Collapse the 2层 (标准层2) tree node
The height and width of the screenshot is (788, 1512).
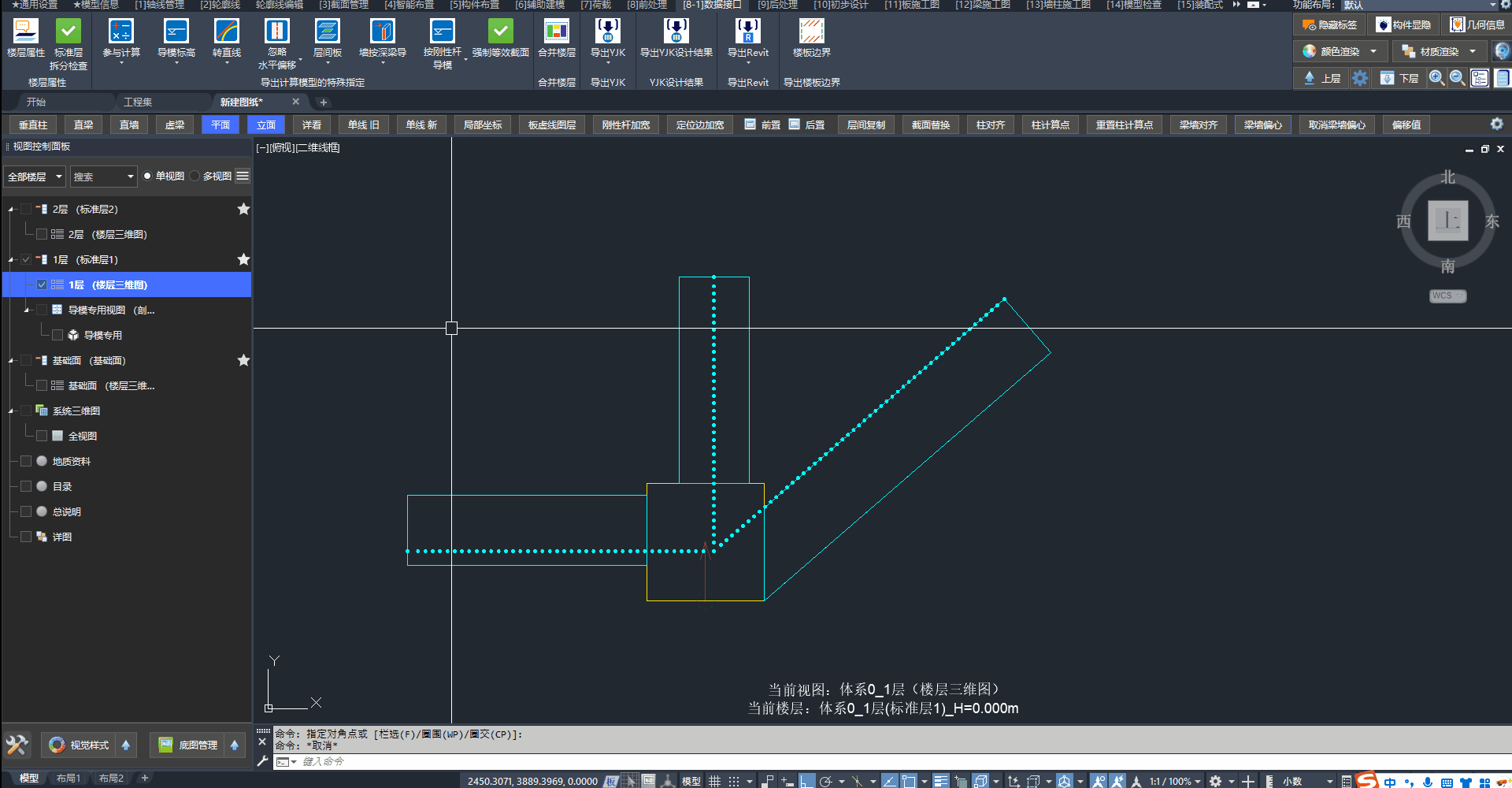click(x=11, y=210)
